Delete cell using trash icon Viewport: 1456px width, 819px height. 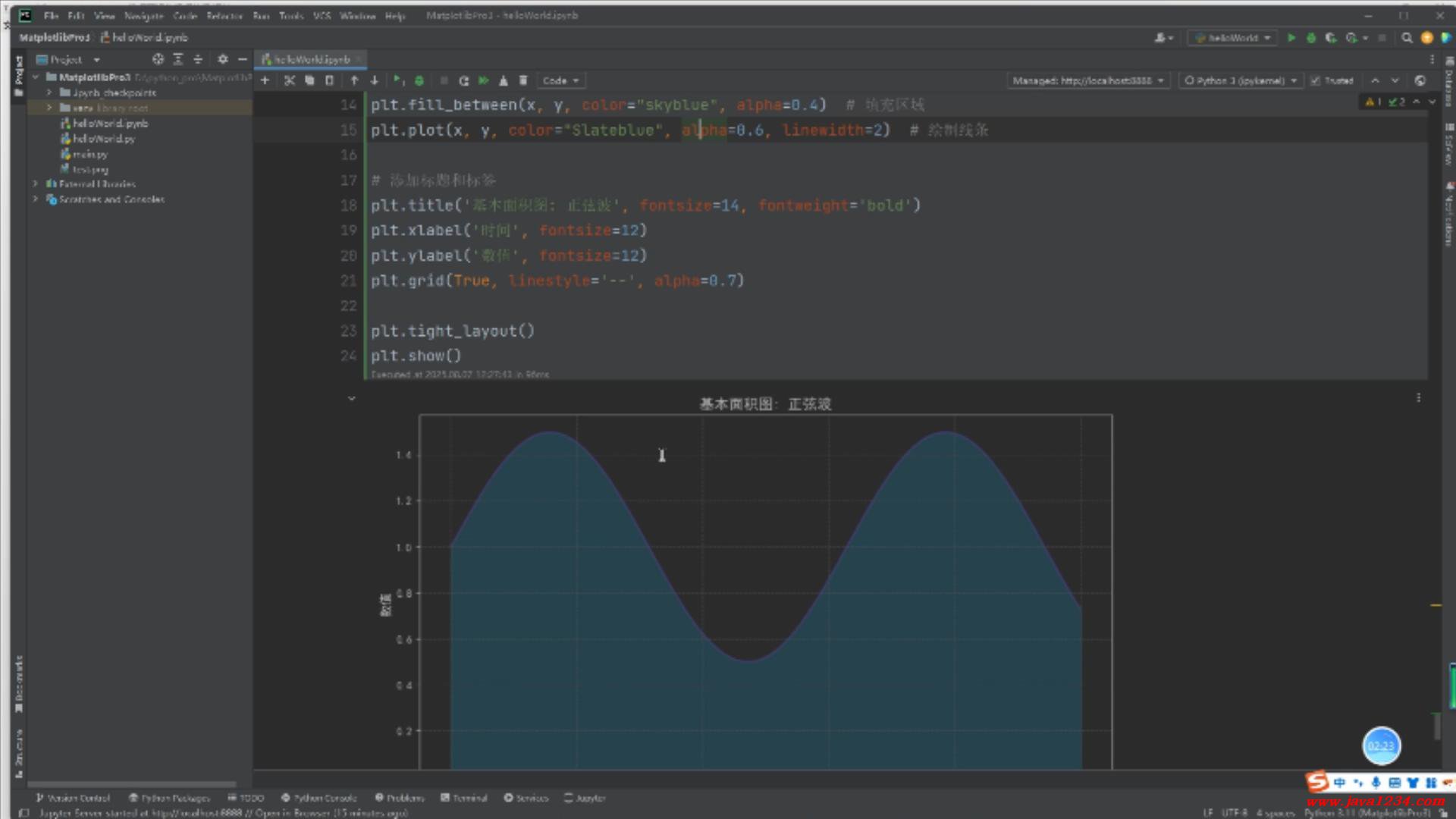coord(523,80)
